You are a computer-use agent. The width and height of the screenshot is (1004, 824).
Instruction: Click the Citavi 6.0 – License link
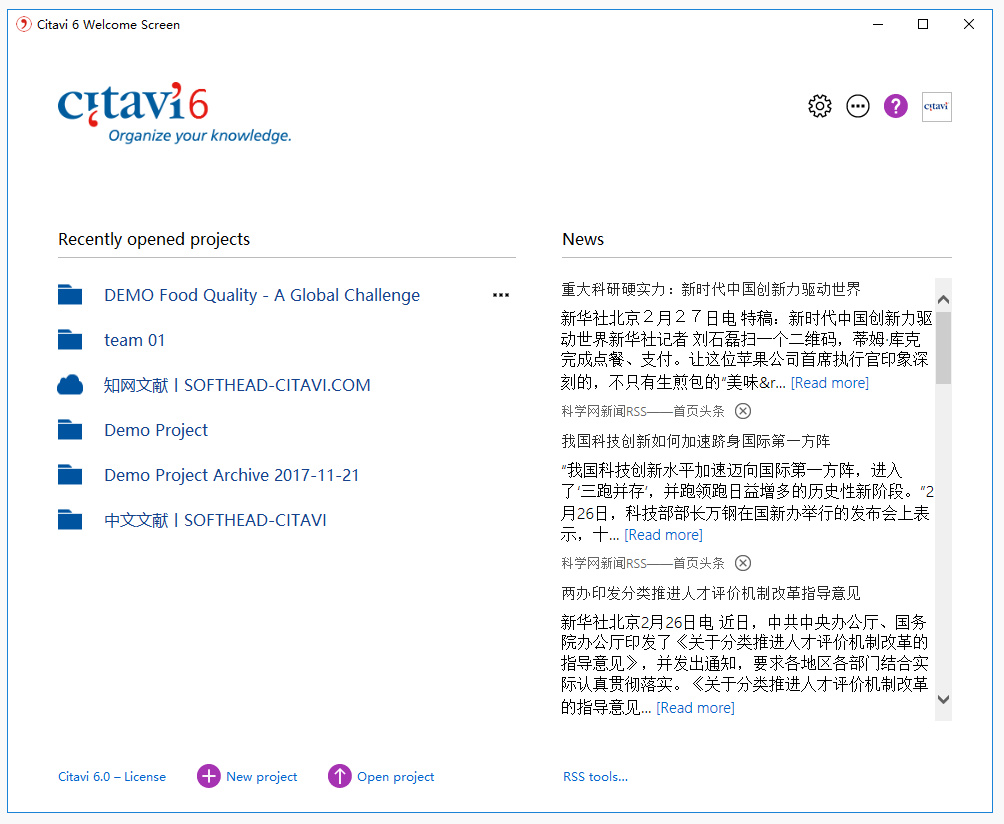(x=112, y=777)
